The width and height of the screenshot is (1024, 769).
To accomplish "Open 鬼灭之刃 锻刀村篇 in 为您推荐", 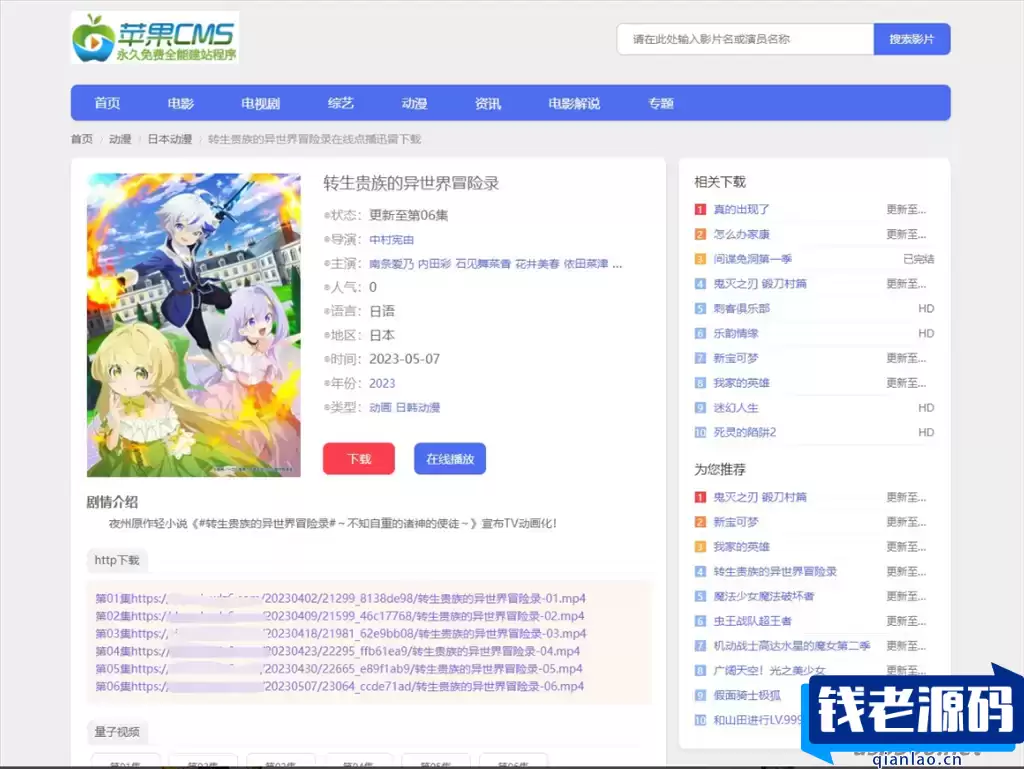I will [x=760, y=497].
